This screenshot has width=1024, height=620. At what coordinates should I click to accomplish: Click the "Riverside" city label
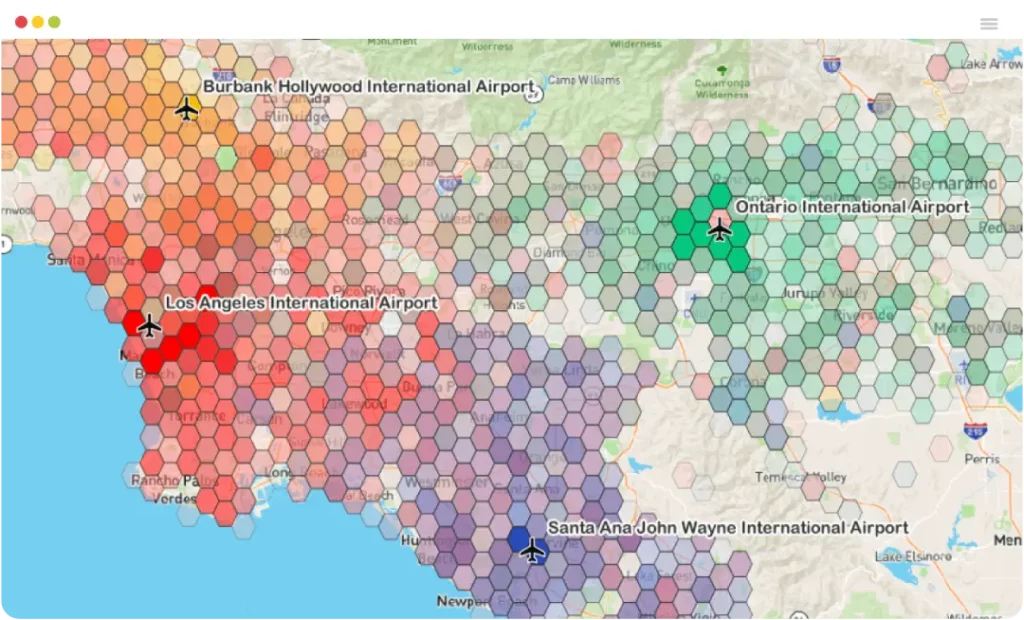click(863, 316)
